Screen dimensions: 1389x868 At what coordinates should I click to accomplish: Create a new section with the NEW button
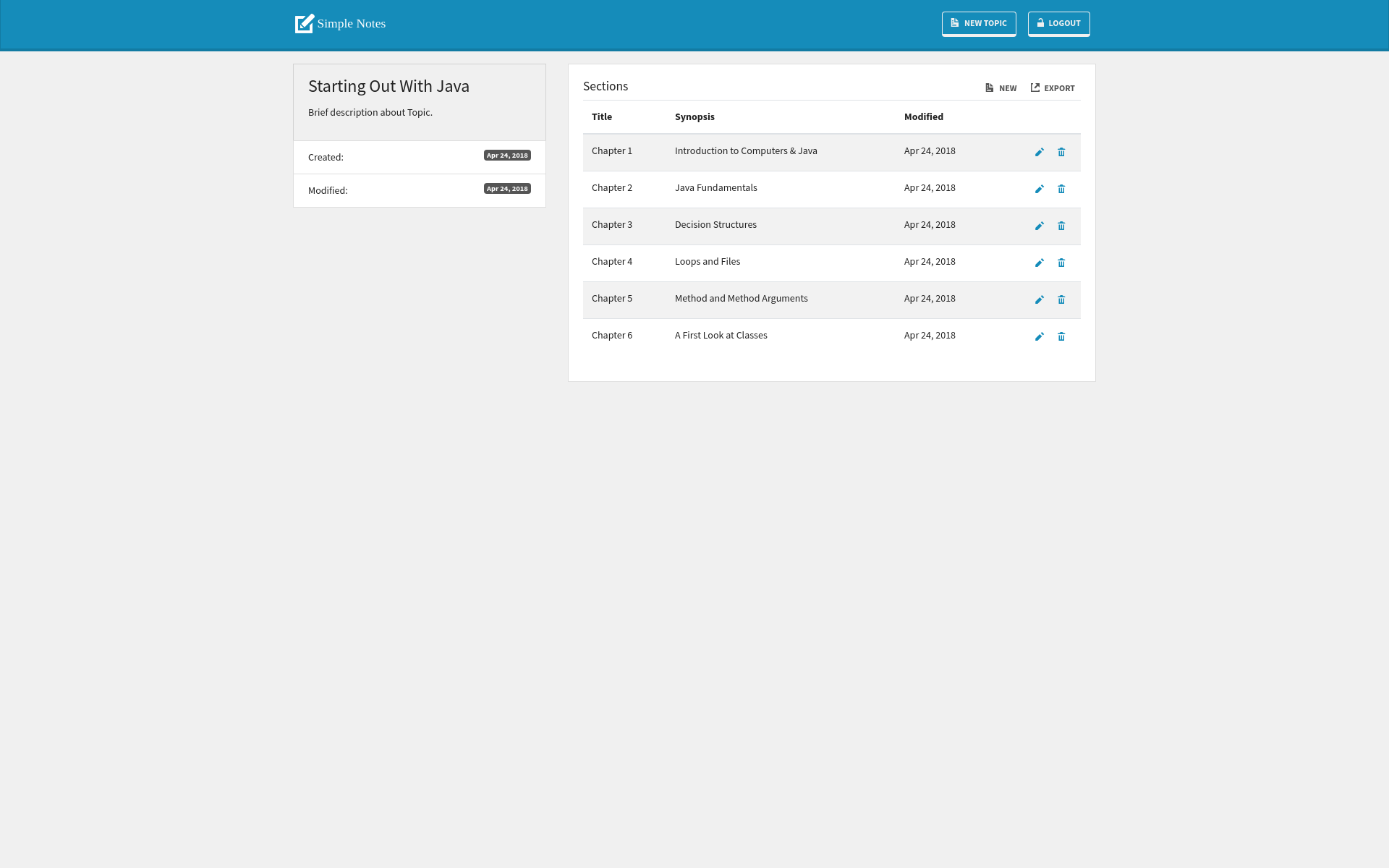1001,88
